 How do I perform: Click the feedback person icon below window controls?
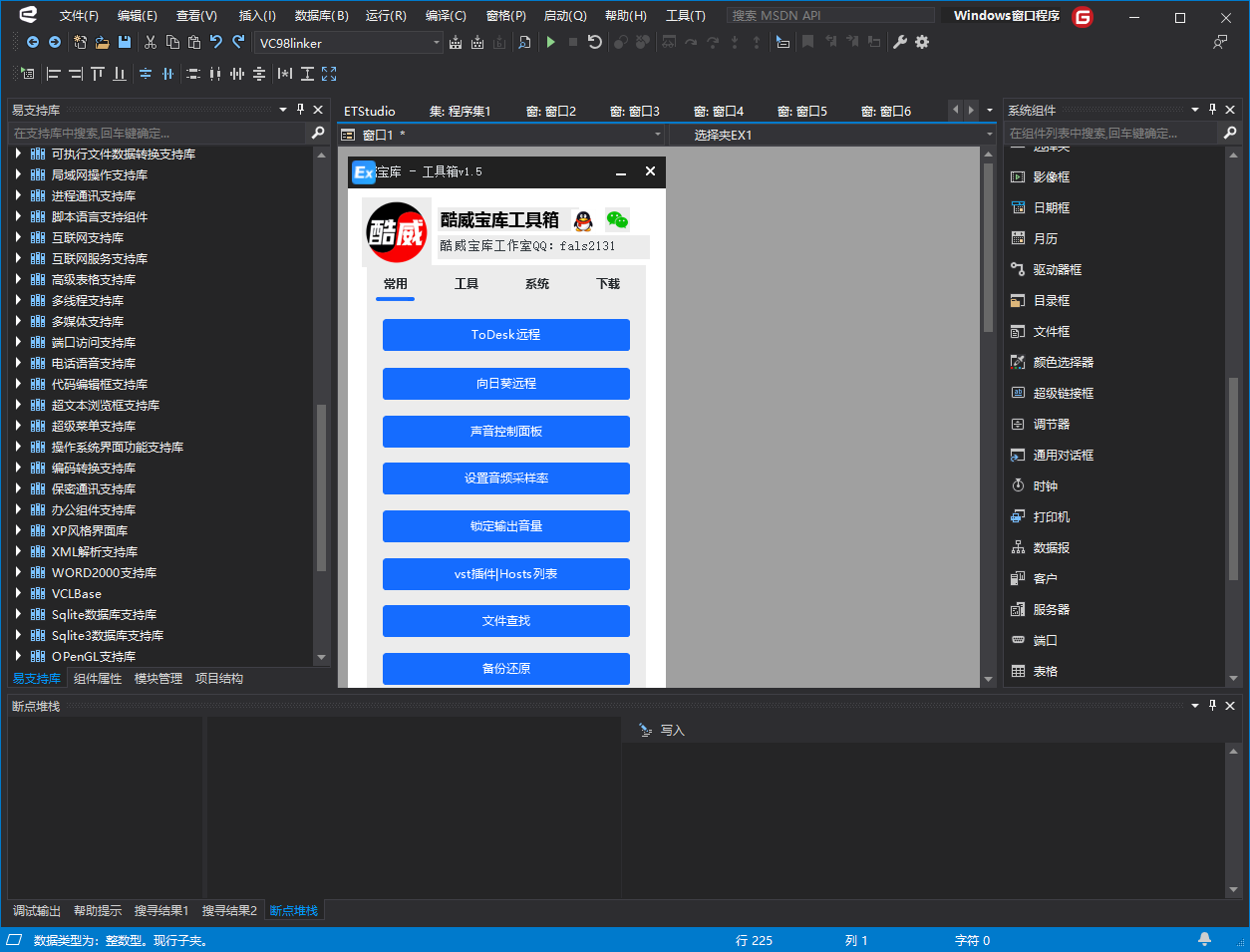(1220, 42)
